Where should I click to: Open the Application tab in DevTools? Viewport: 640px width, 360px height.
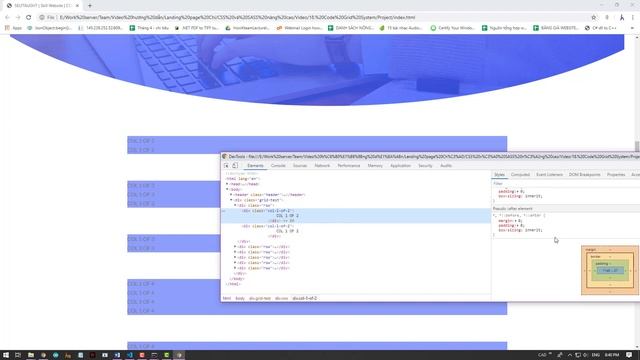pos(400,166)
